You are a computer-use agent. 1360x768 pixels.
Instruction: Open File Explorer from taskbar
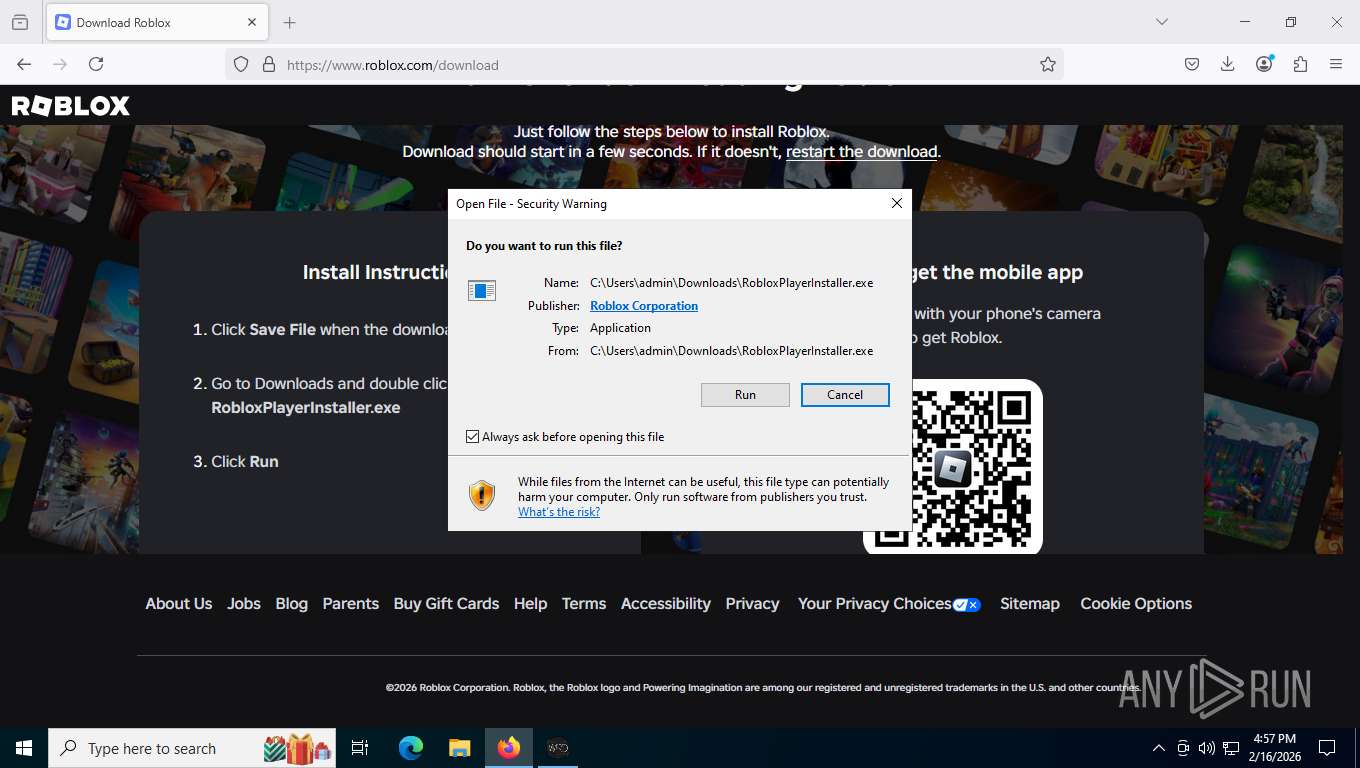point(459,748)
